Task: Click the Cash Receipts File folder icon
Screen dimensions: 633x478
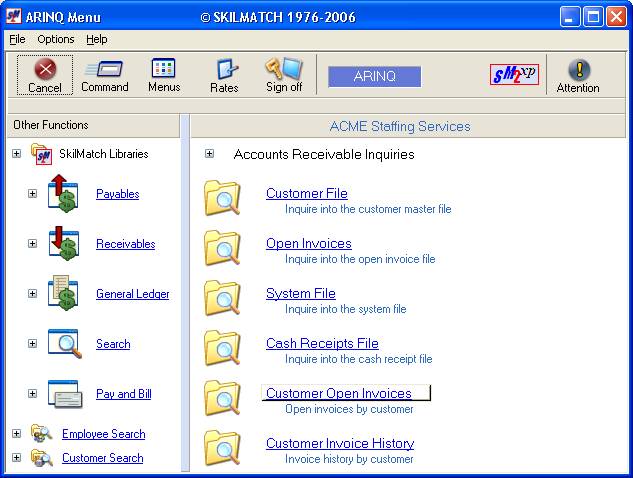Action: coord(222,348)
